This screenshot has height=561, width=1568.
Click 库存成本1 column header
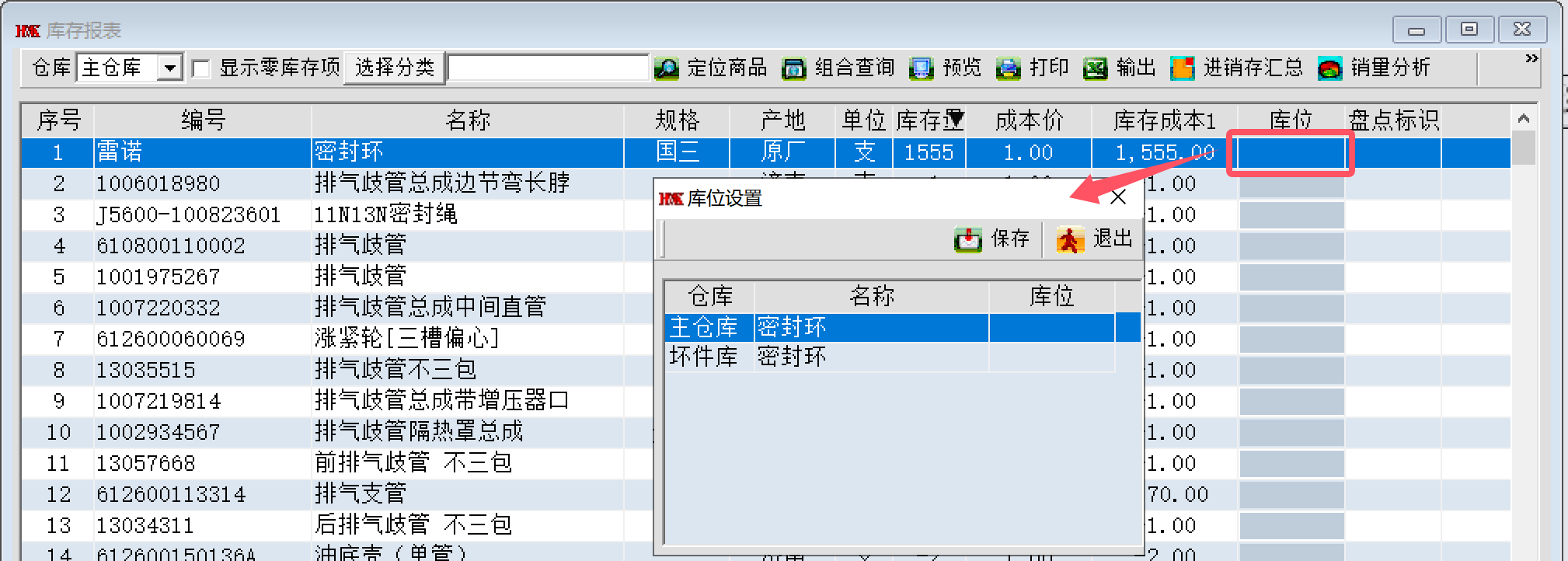coord(1164,120)
